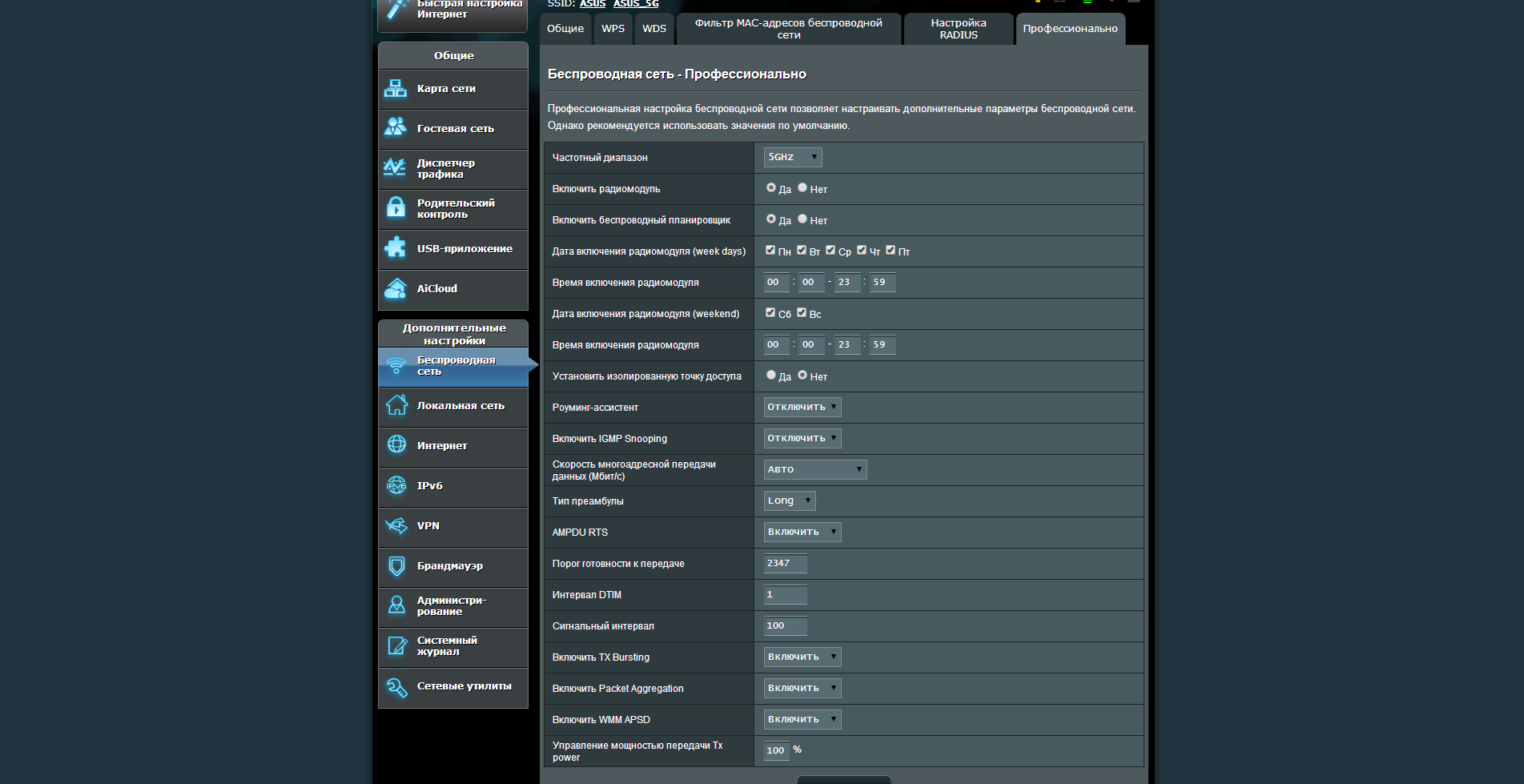1524x784 pixels.
Task: Open the Packet Aggregation dropdown
Action: coord(802,688)
